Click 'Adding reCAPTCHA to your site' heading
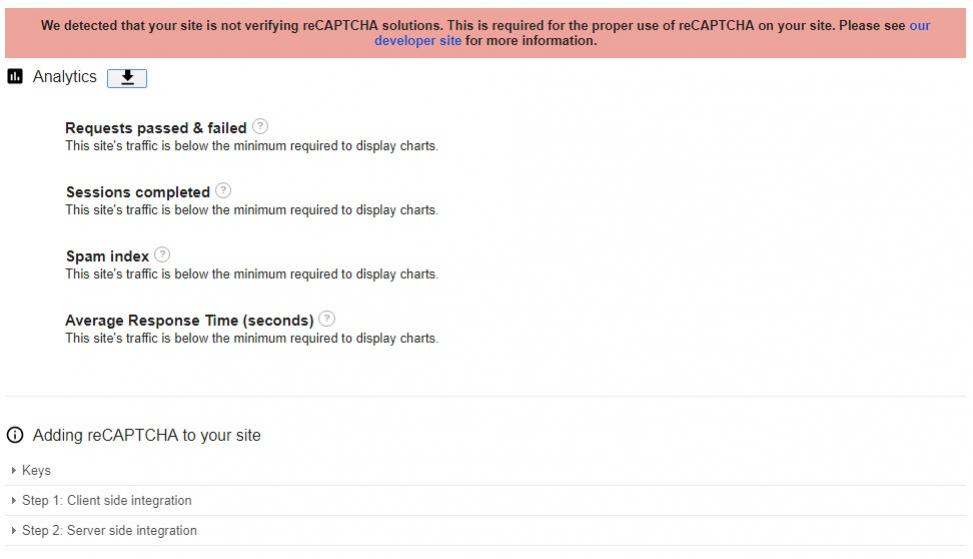Viewport: 973px width, 559px height. point(146,436)
